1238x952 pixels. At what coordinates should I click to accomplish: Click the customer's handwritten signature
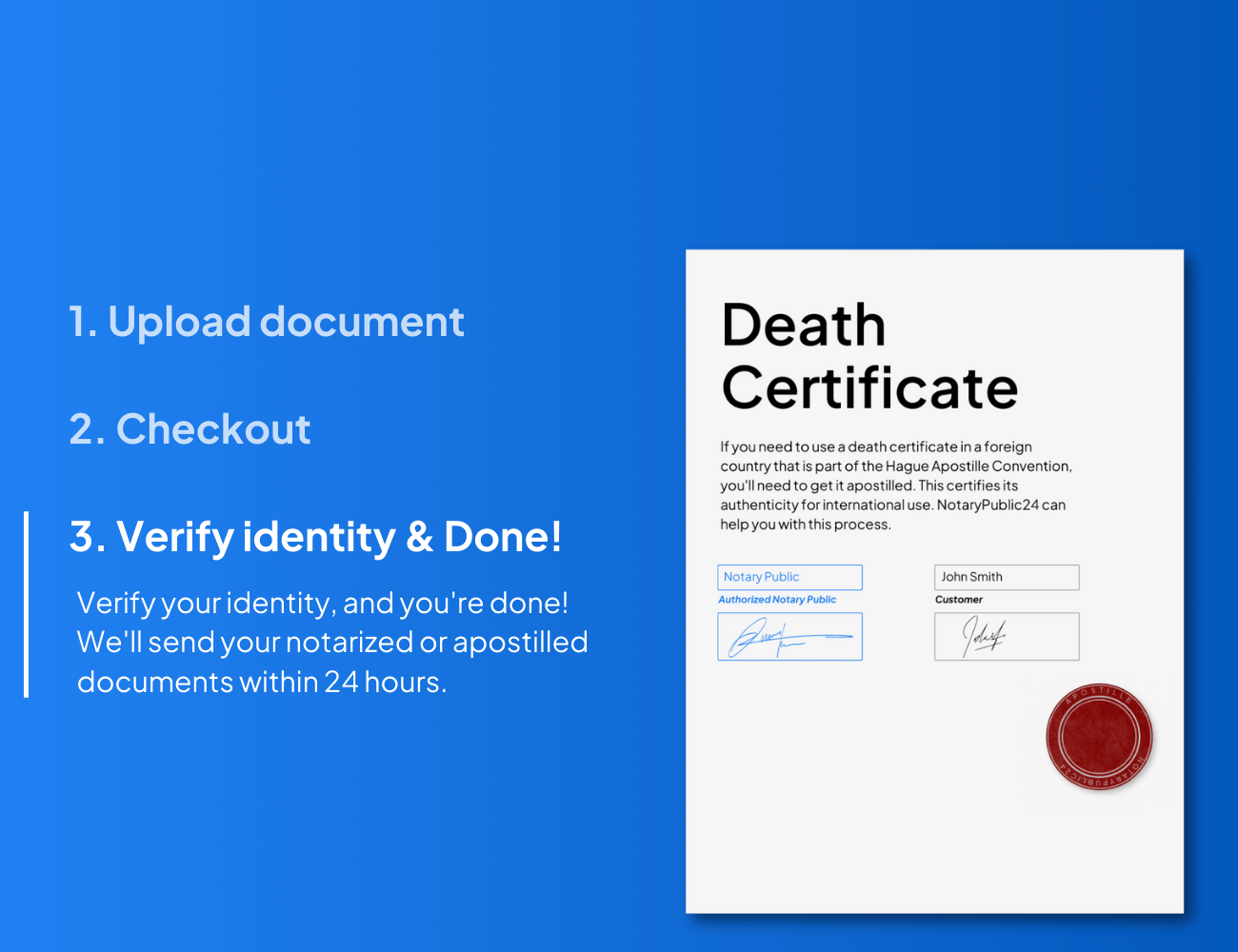(1006, 637)
